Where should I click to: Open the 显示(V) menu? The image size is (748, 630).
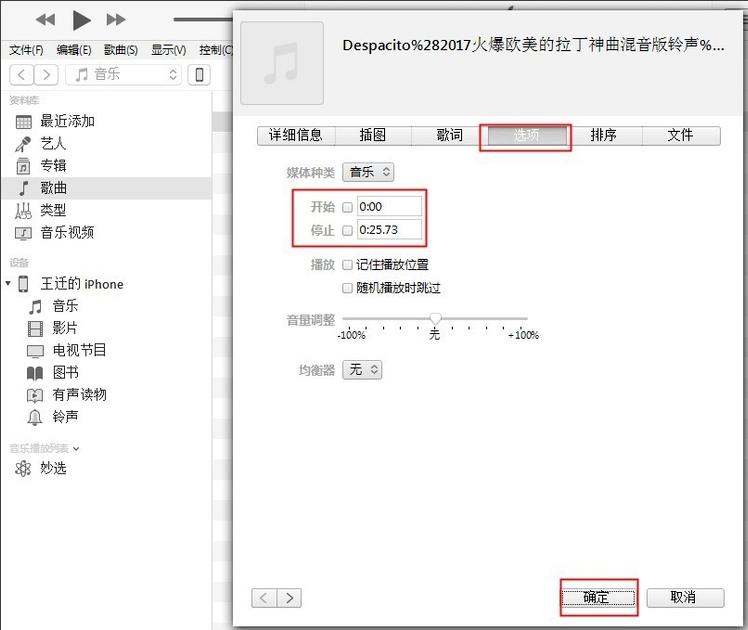[x=168, y=50]
